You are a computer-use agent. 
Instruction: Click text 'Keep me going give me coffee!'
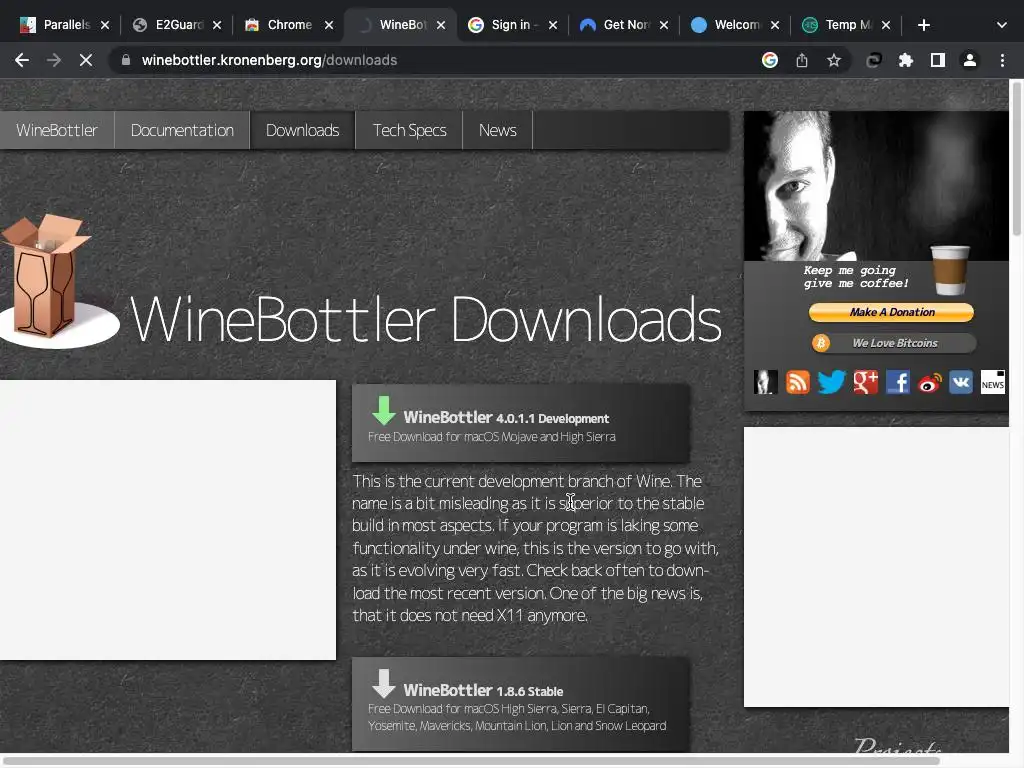(856, 277)
